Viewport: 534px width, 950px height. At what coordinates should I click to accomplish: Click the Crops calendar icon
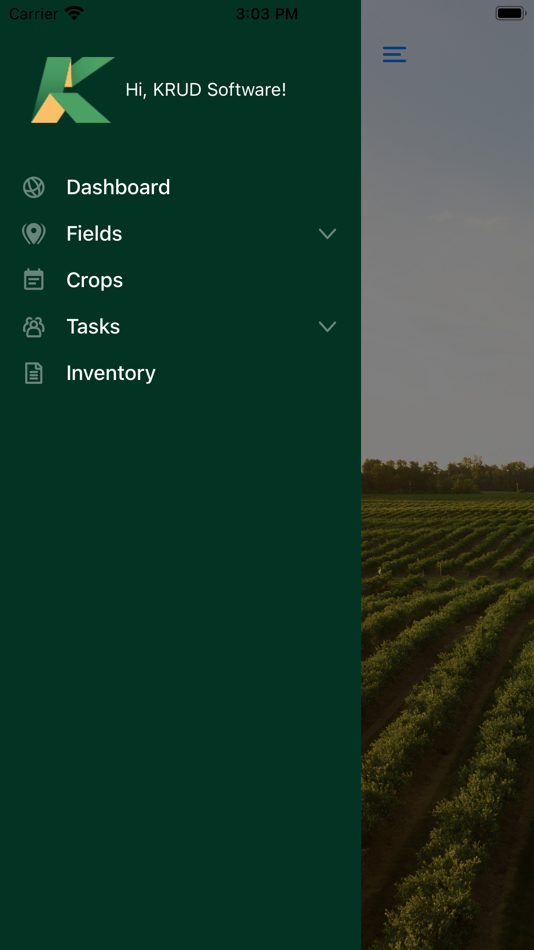pyautogui.click(x=34, y=280)
